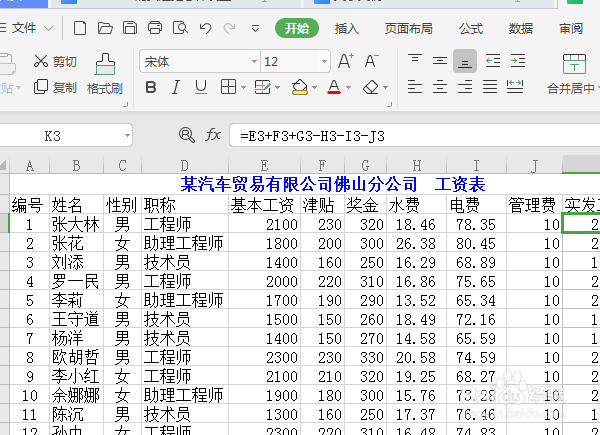
Task: Open the insert function fx dialog
Action: coord(213,135)
